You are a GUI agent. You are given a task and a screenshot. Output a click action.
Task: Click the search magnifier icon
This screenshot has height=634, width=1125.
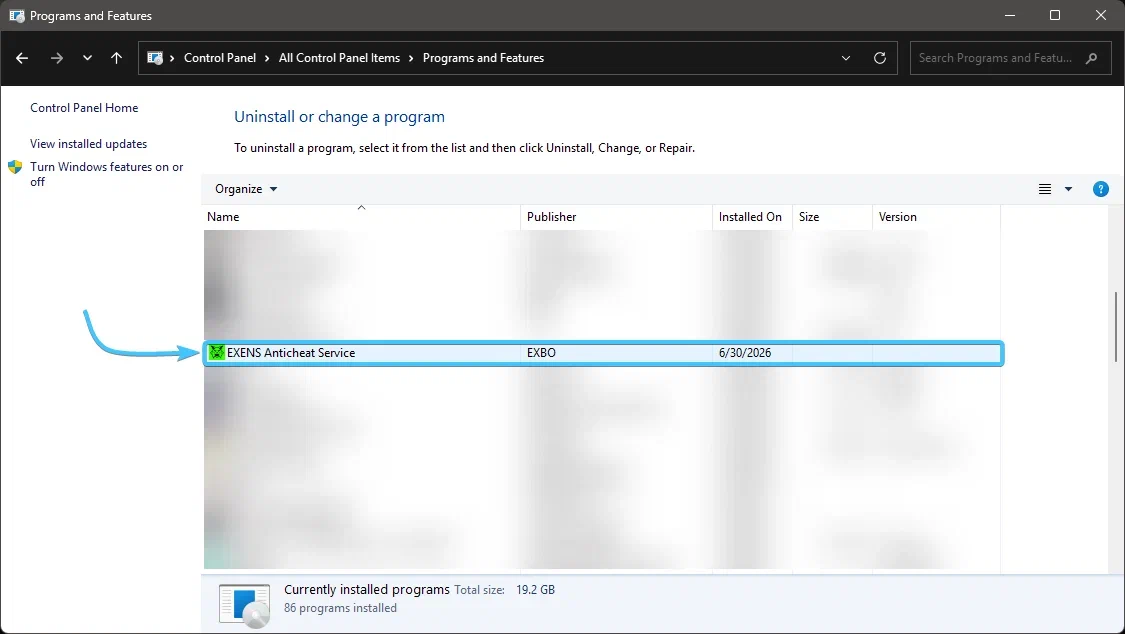pos(1091,58)
